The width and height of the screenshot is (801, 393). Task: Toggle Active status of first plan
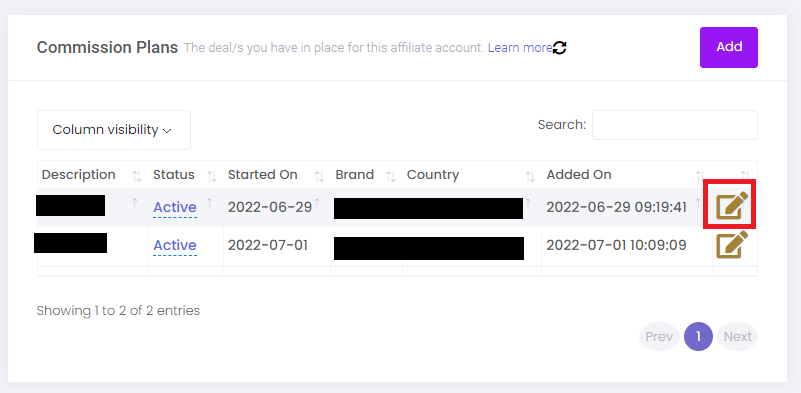(175, 207)
